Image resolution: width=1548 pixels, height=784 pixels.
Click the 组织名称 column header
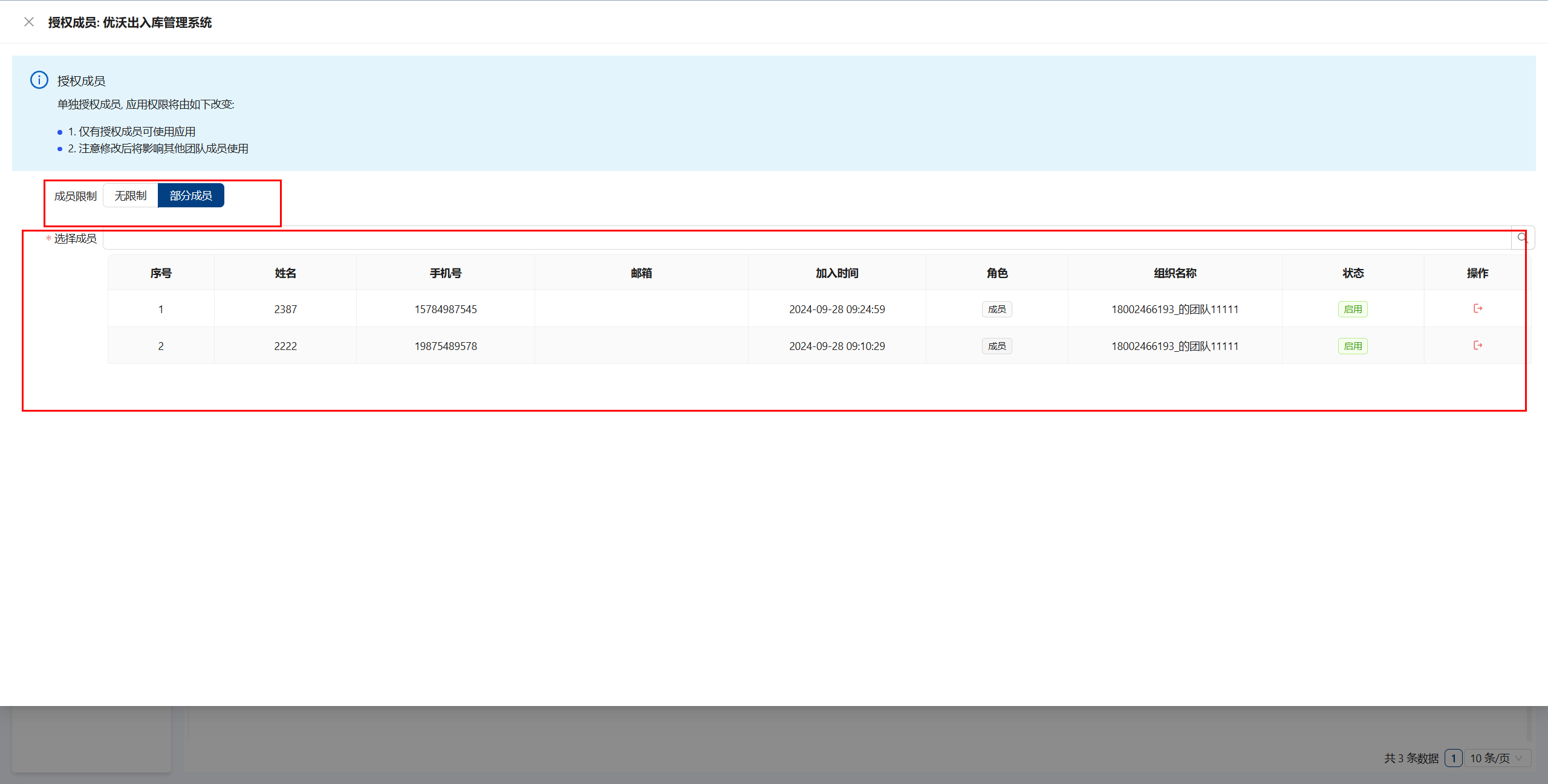click(1174, 273)
